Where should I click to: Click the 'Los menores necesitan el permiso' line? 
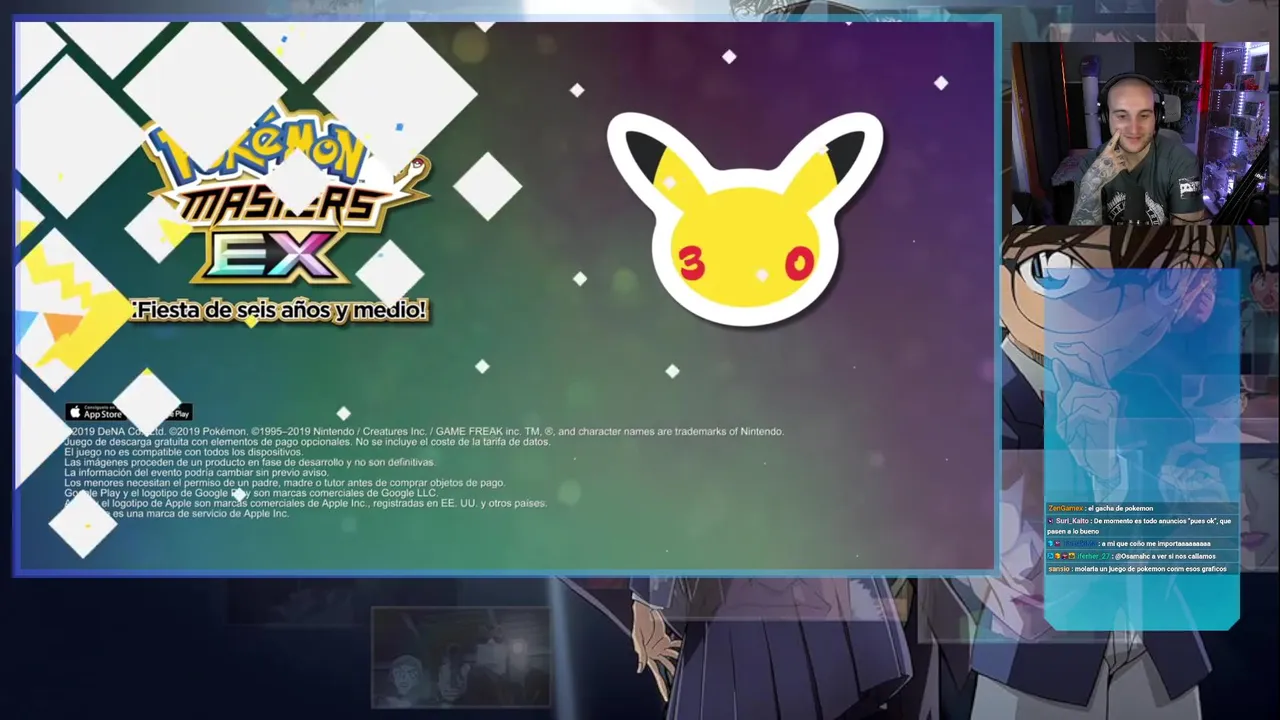pyautogui.click(x=285, y=483)
